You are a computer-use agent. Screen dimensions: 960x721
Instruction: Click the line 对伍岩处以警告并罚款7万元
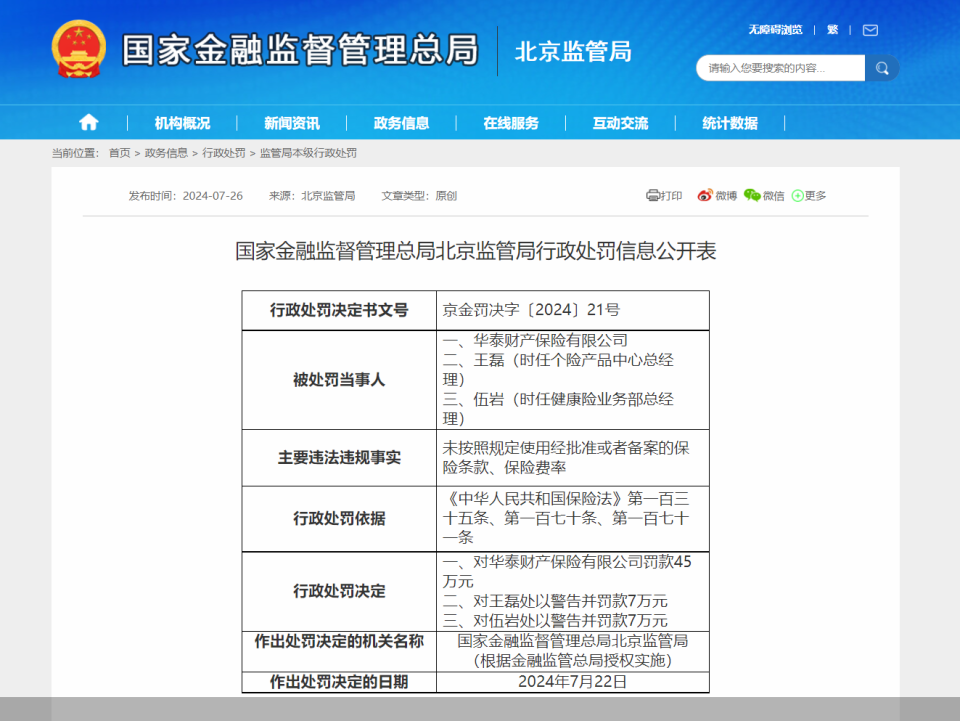pyautogui.click(x=571, y=621)
